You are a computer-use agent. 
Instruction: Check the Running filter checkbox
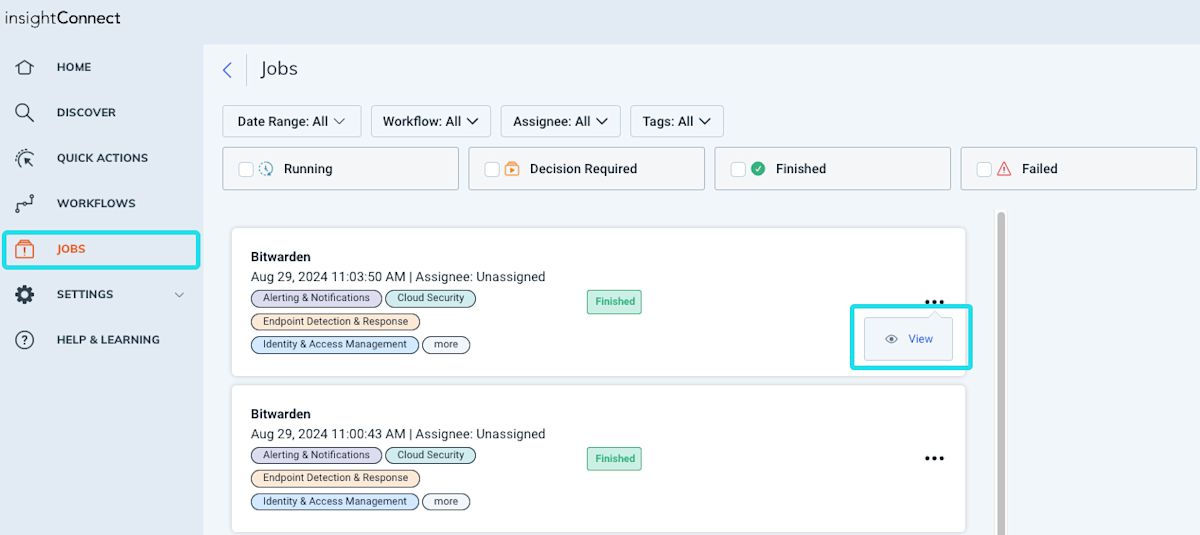pyautogui.click(x=246, y=169)
